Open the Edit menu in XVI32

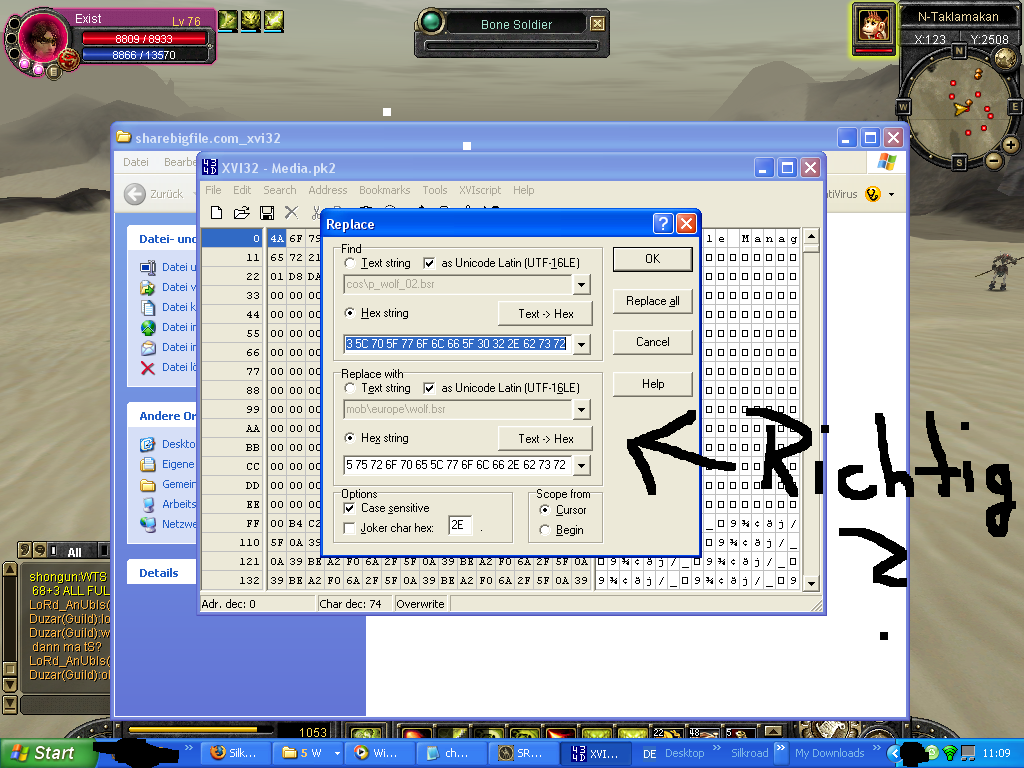242,190
